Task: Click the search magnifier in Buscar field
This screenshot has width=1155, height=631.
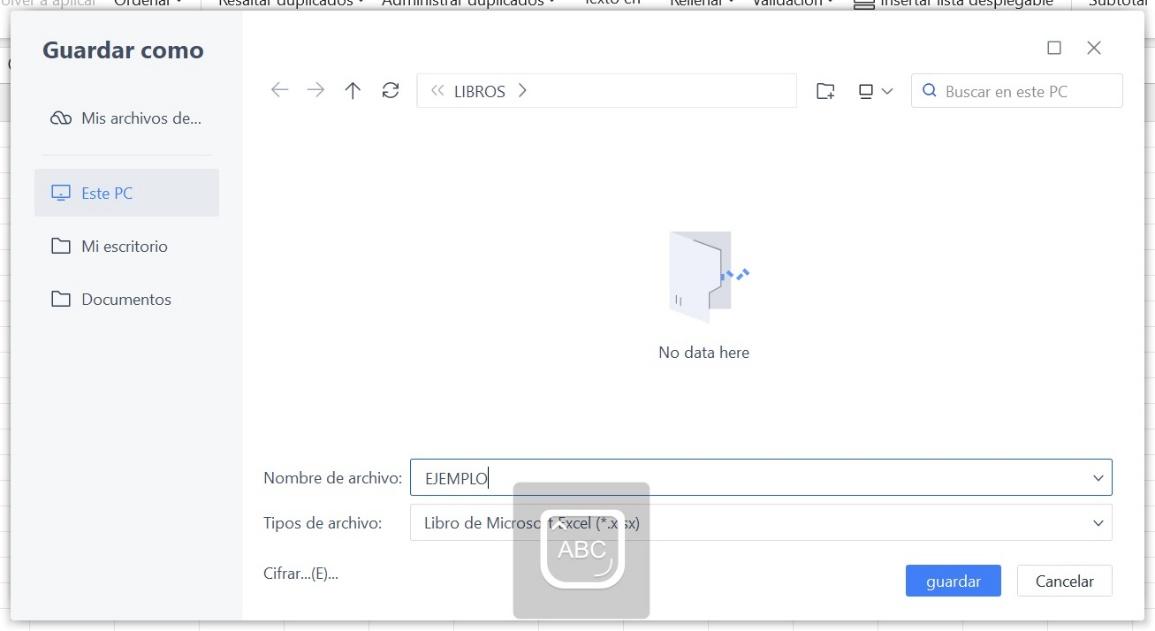Action: (930, 90)
